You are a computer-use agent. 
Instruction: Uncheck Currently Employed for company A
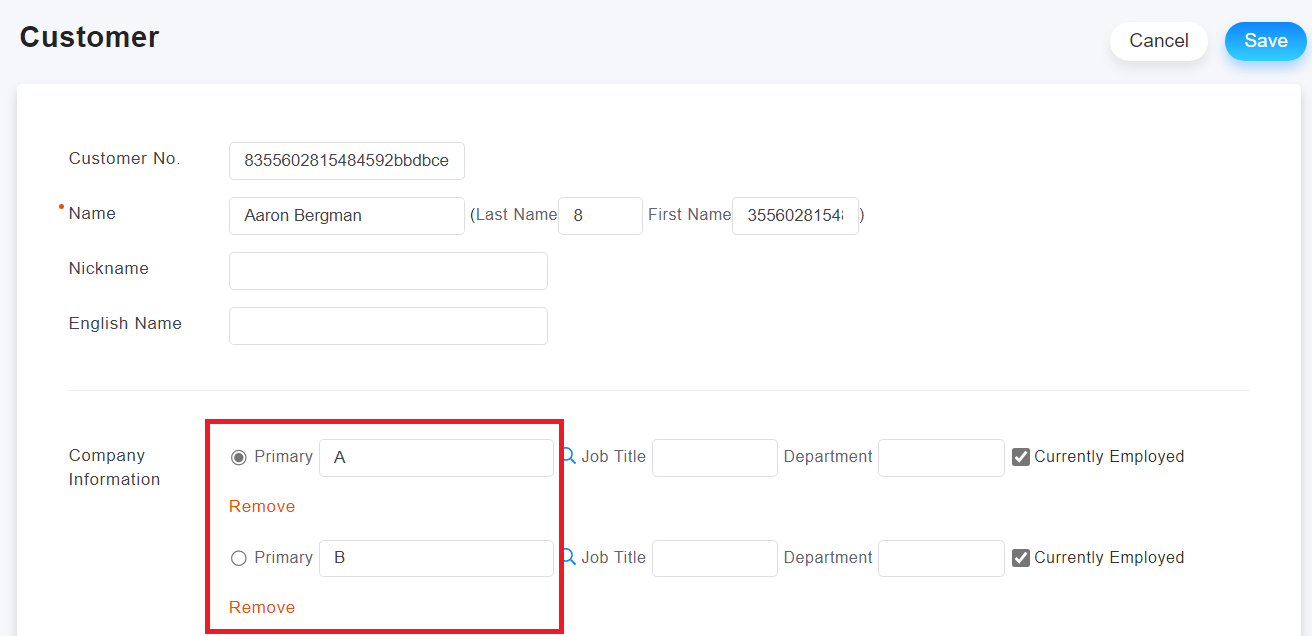pyautogui.click(x=1021, y=457)
